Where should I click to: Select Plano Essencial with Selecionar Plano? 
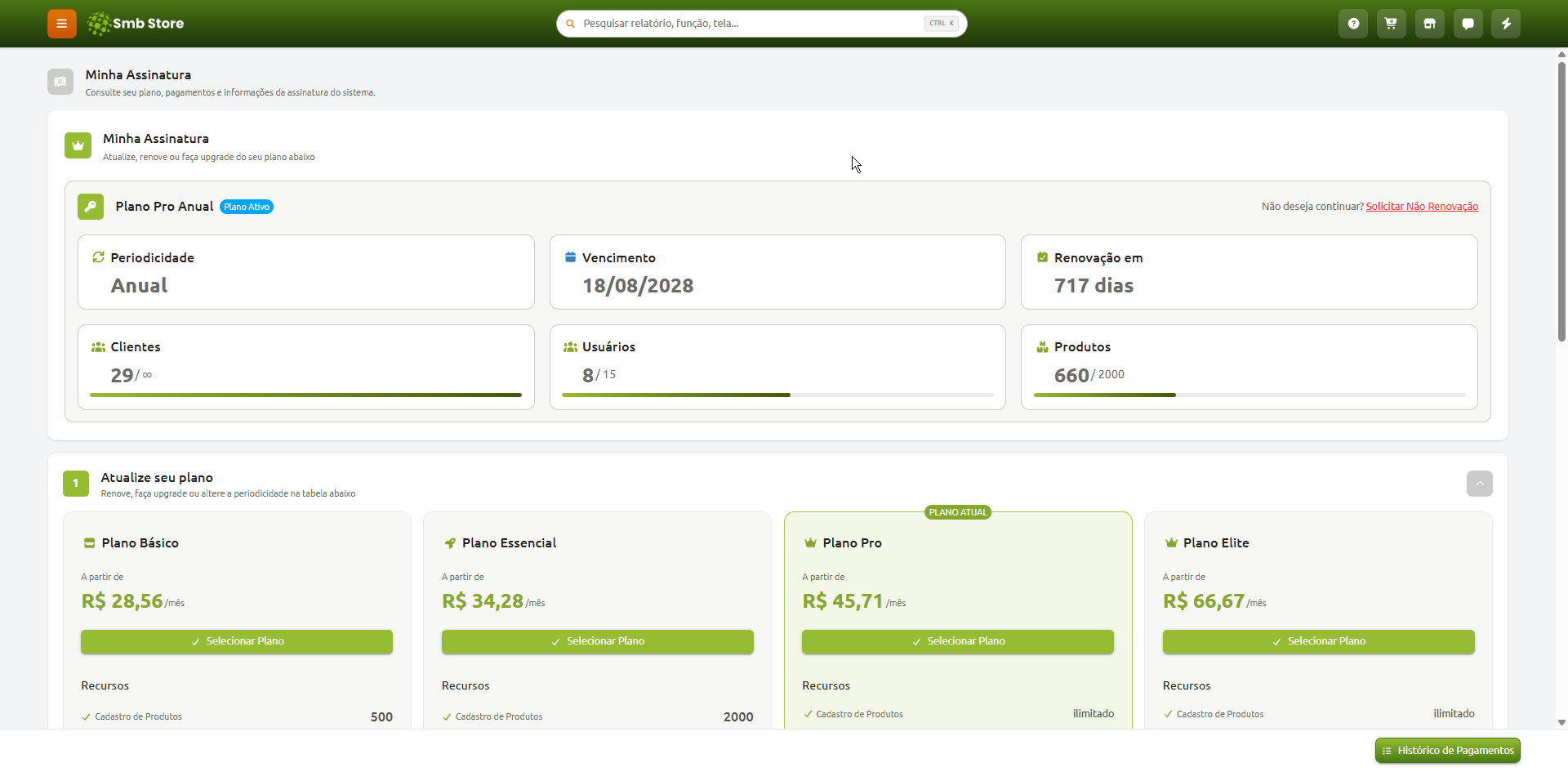598,641
